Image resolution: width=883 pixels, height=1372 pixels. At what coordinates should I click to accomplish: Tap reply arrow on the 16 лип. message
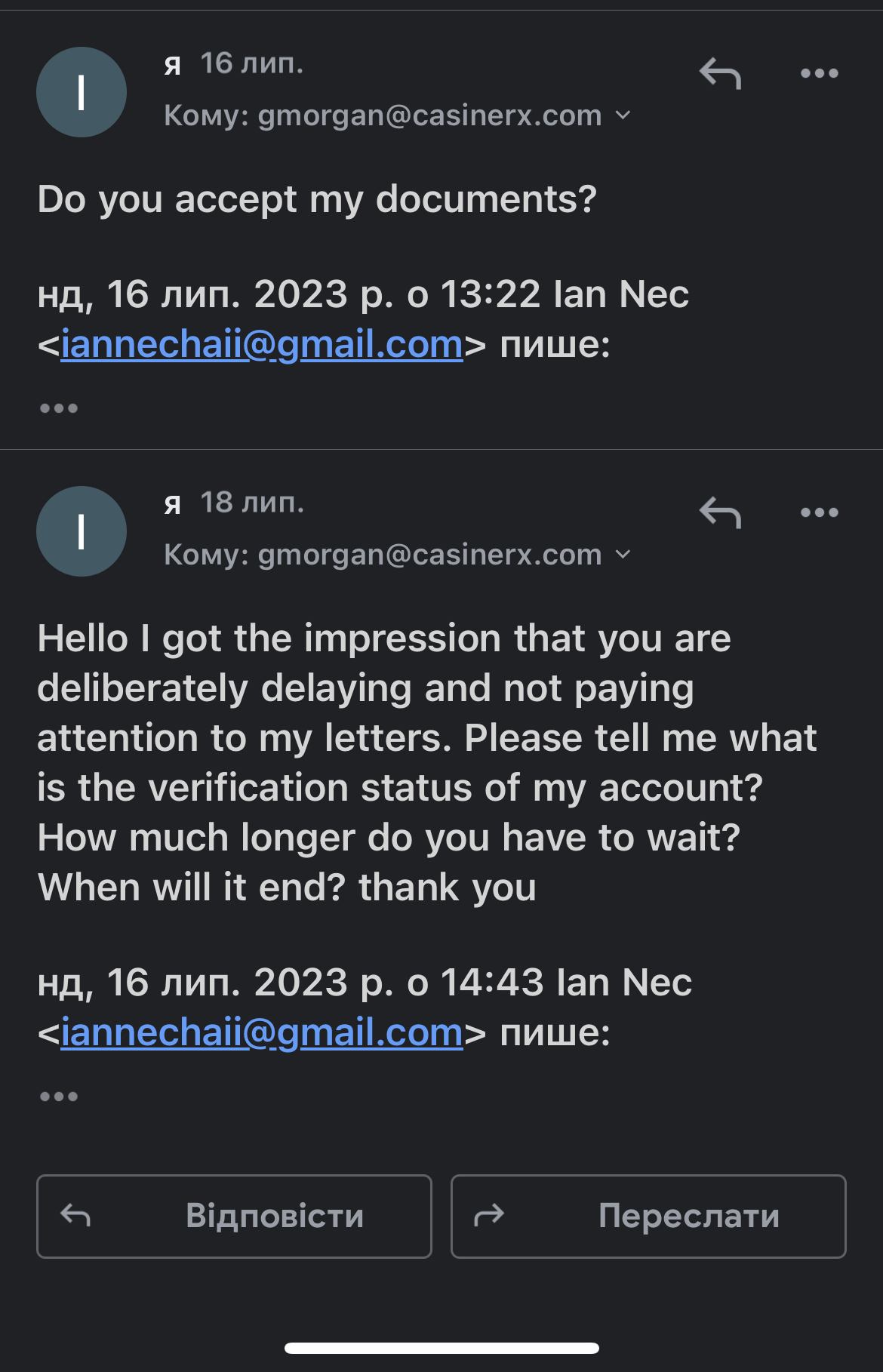[x=720, y=74]
